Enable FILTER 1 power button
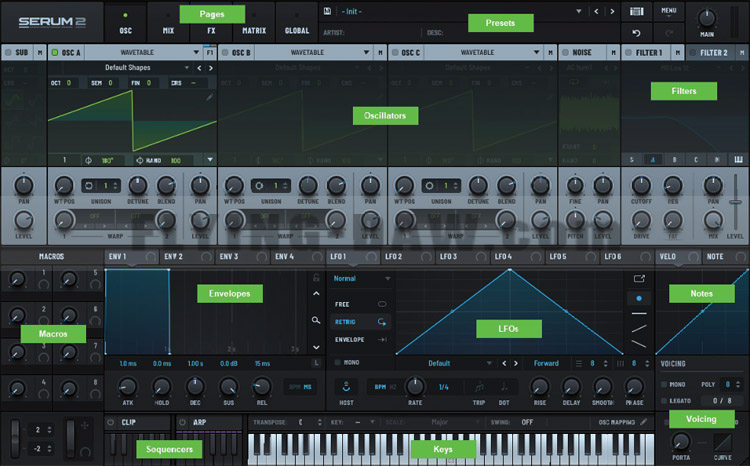750x466 pixels. click(629, 53)
